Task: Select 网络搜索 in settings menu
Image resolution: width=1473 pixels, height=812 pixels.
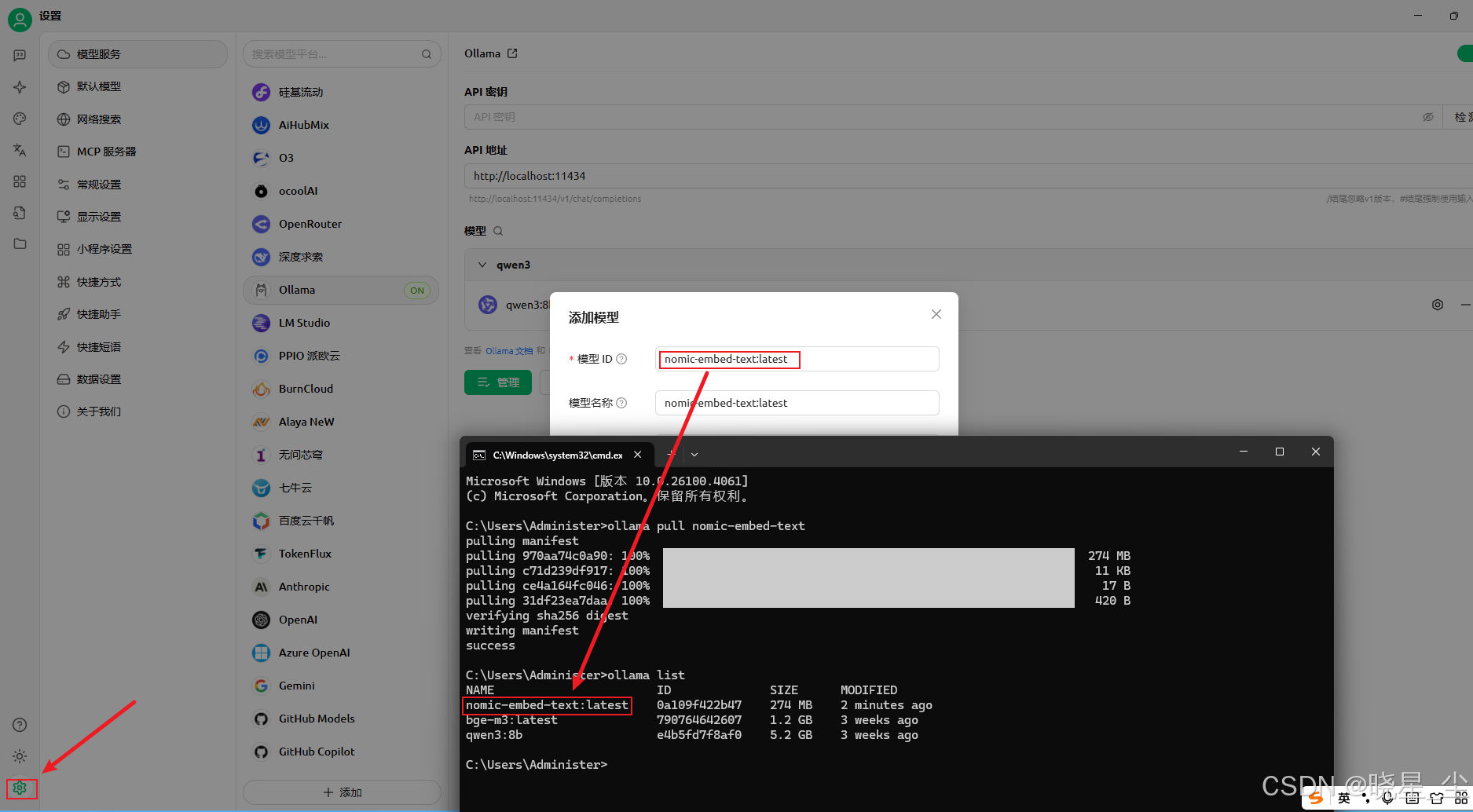Action: point(137,119)
